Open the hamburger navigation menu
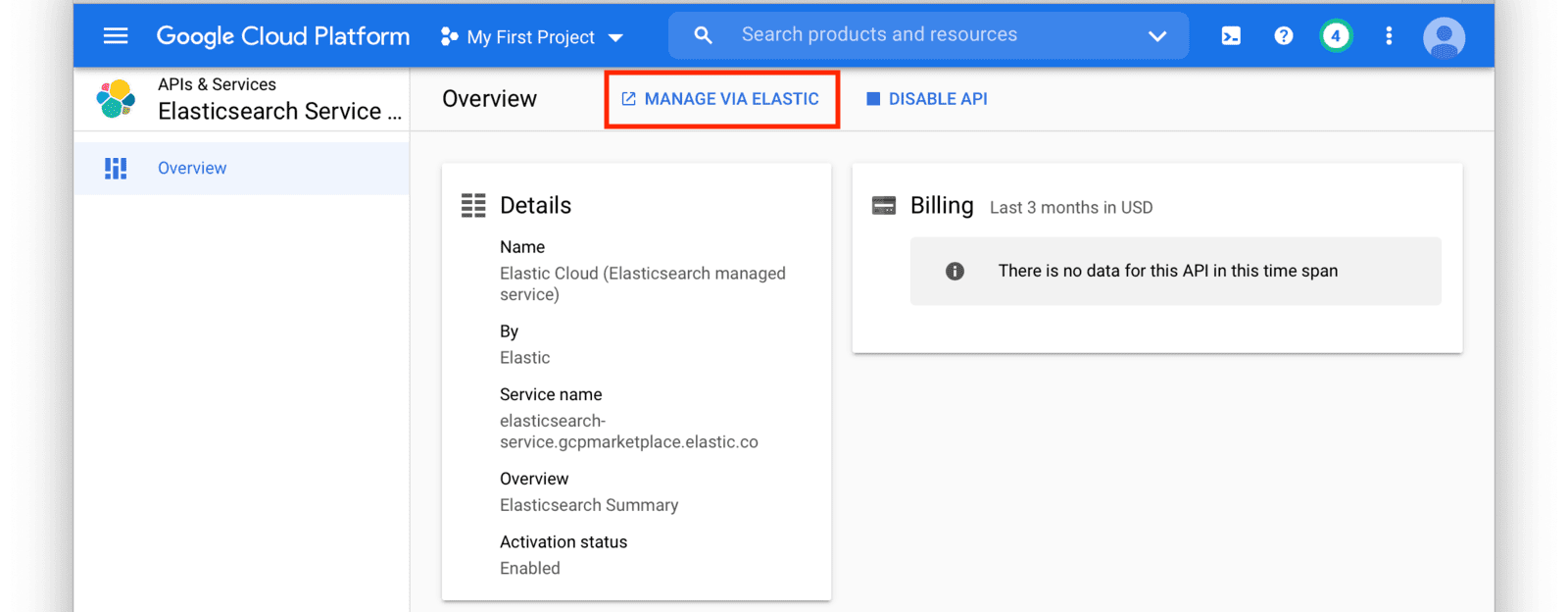 [x=116, y=36]
